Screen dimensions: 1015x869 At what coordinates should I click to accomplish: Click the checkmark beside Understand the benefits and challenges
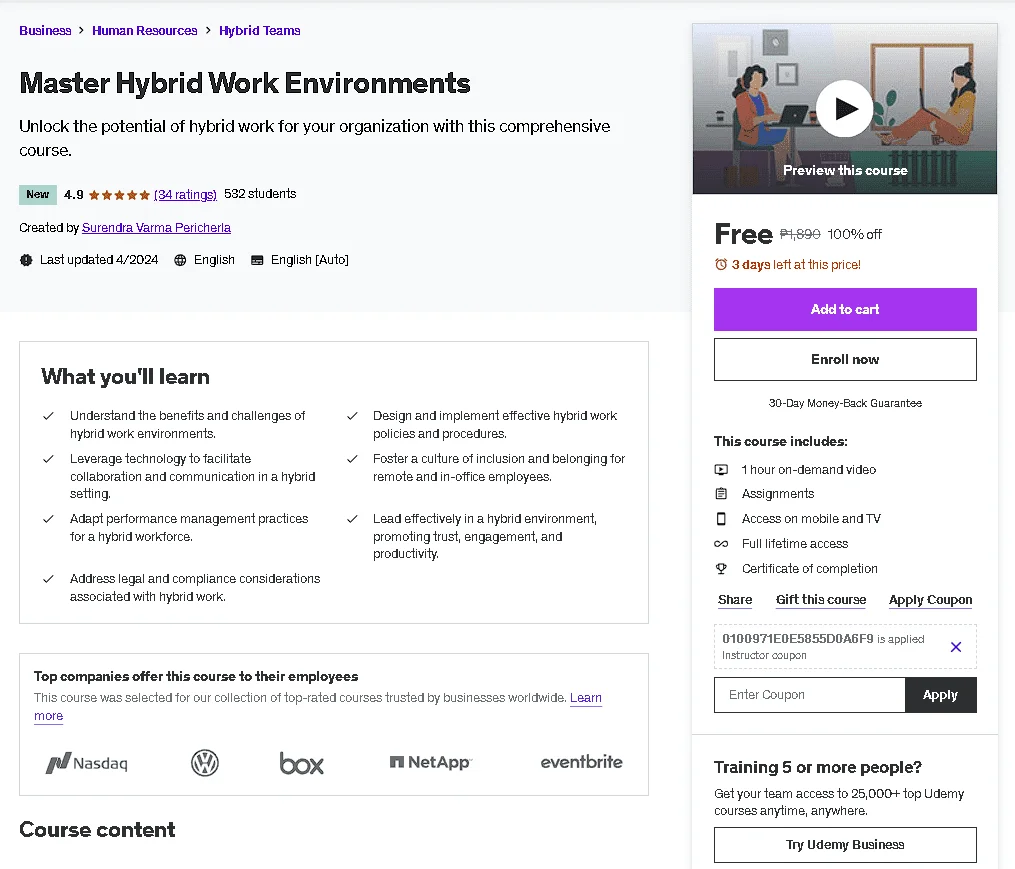(48, 416)
